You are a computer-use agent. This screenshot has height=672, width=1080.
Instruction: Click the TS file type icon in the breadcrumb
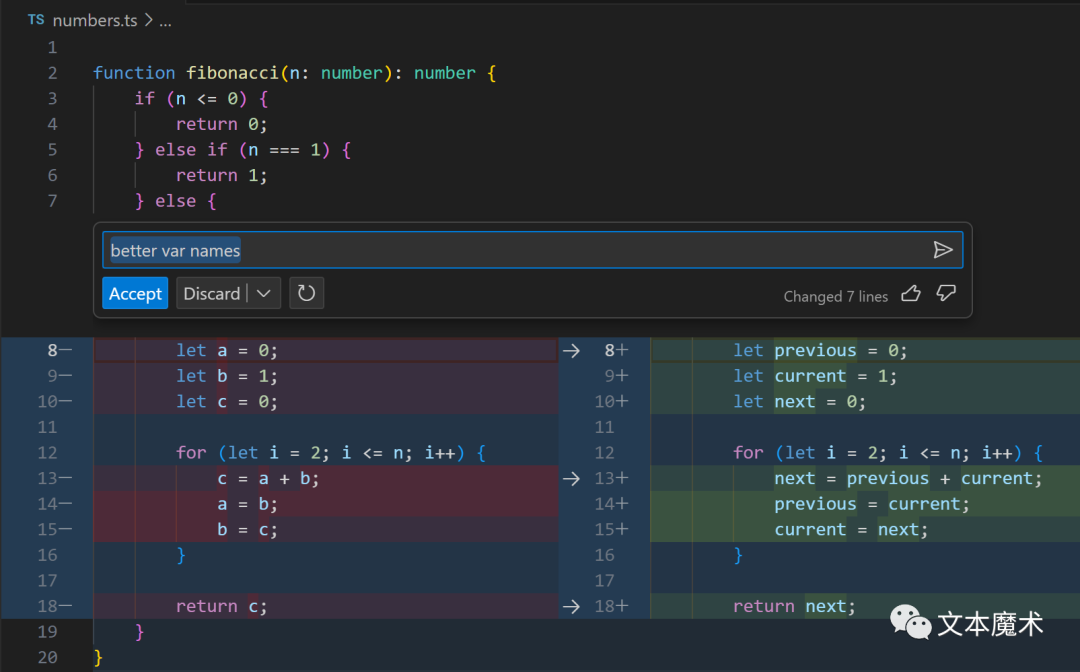tap(36, 20)
